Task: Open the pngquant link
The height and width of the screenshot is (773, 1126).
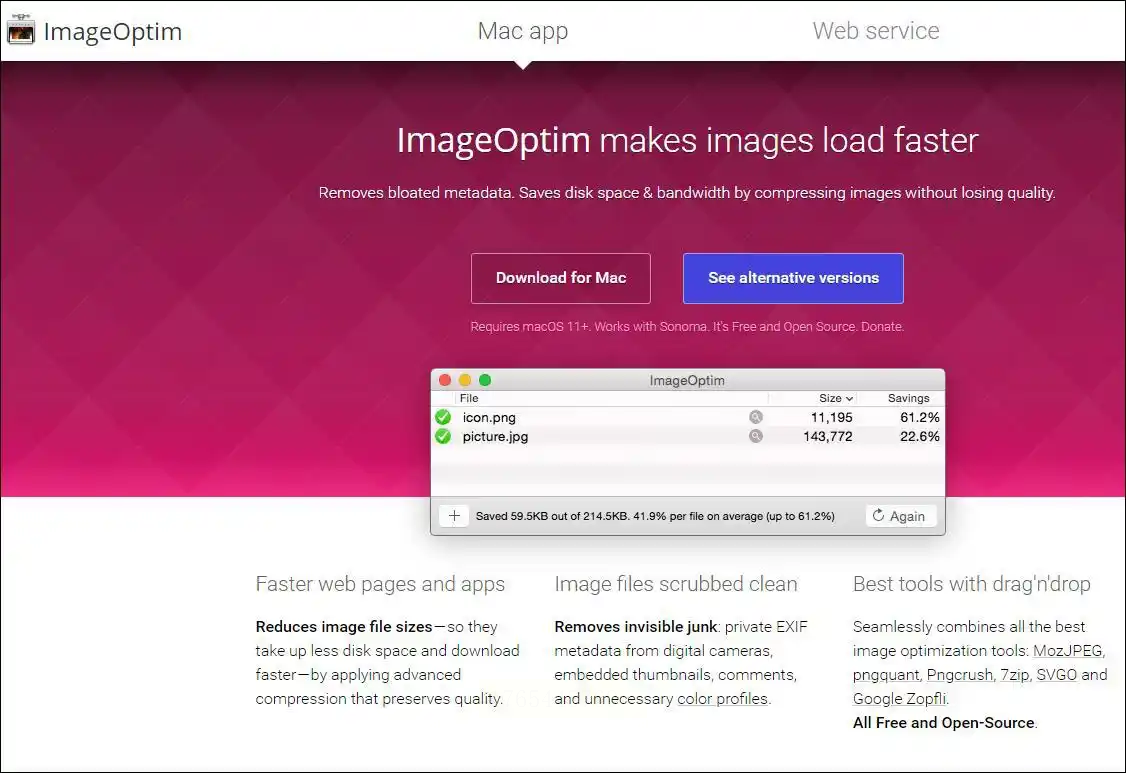Action: click(886, 675)
